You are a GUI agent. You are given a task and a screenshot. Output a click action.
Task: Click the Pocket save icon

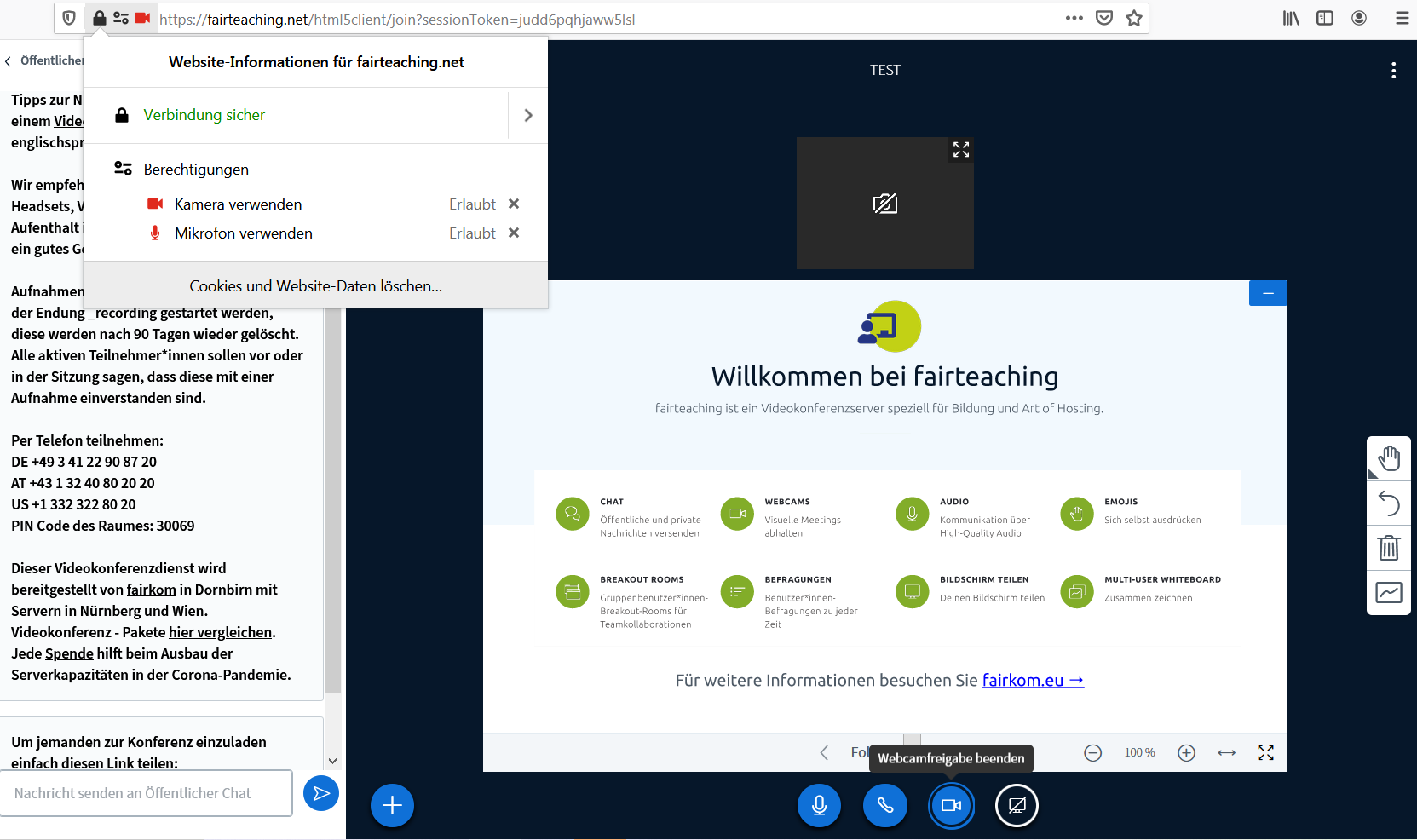pyautogui.click(x=1104, y=18)
